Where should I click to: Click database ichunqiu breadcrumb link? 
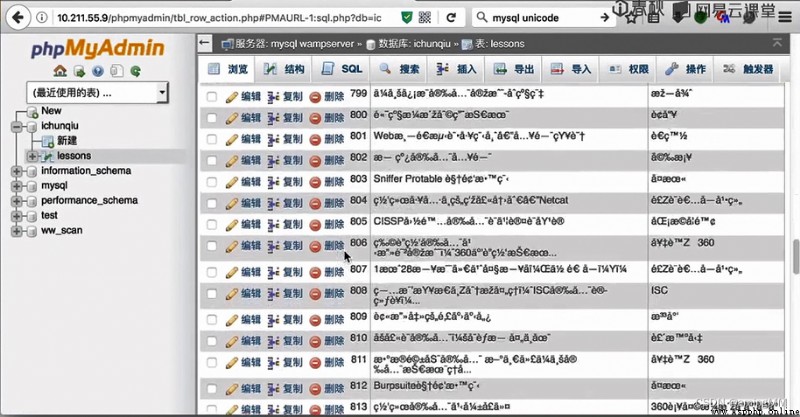tap(414, 44)
